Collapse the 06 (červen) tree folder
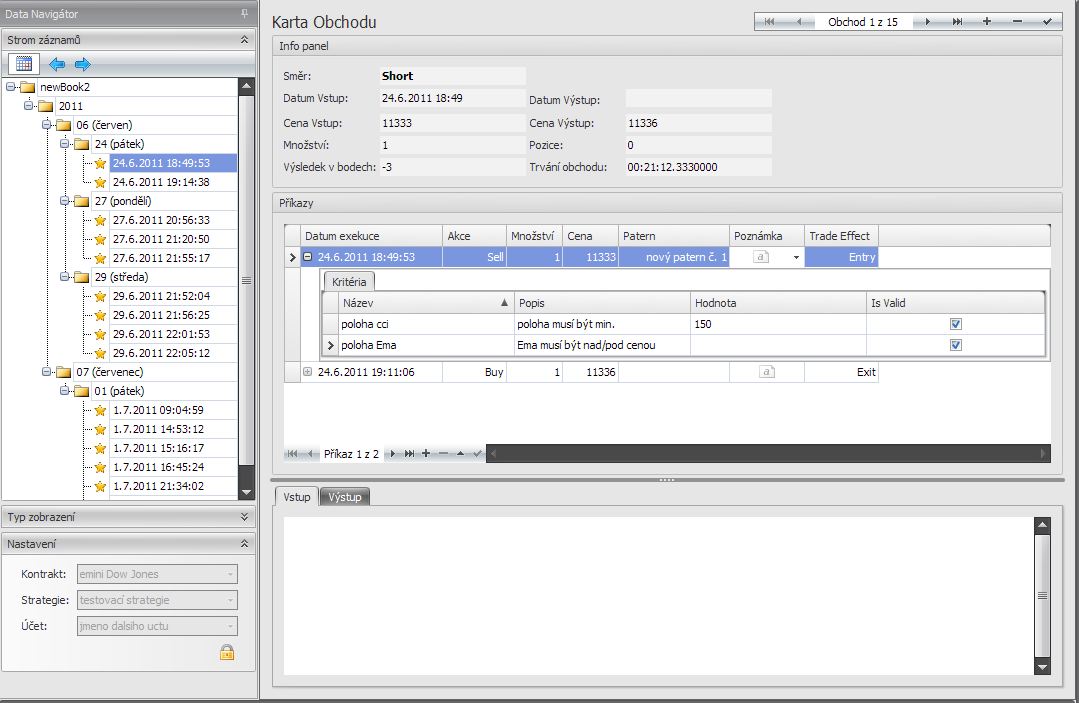 tap(48, 125)
